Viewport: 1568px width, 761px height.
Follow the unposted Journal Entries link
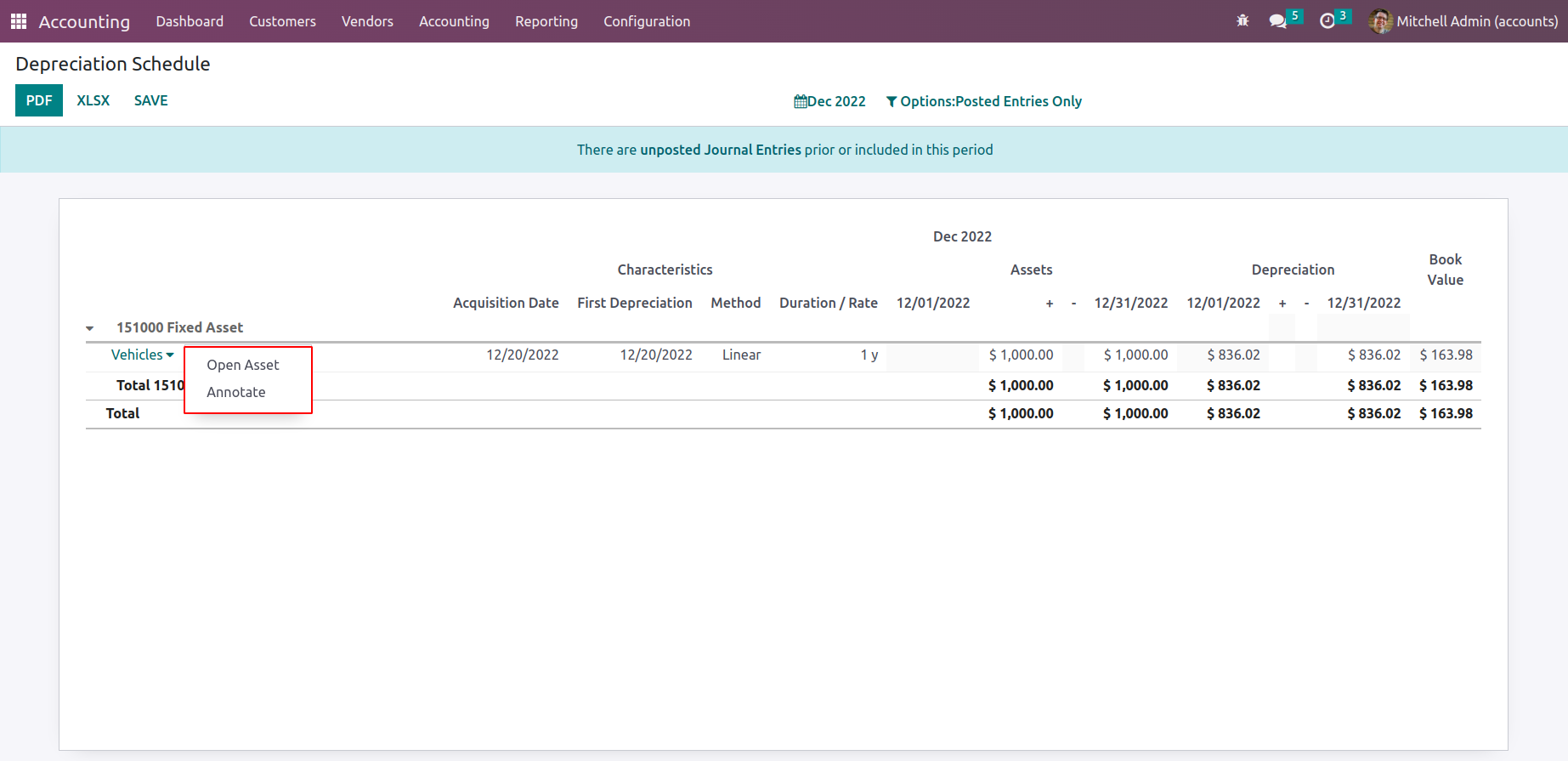(720, 150)
